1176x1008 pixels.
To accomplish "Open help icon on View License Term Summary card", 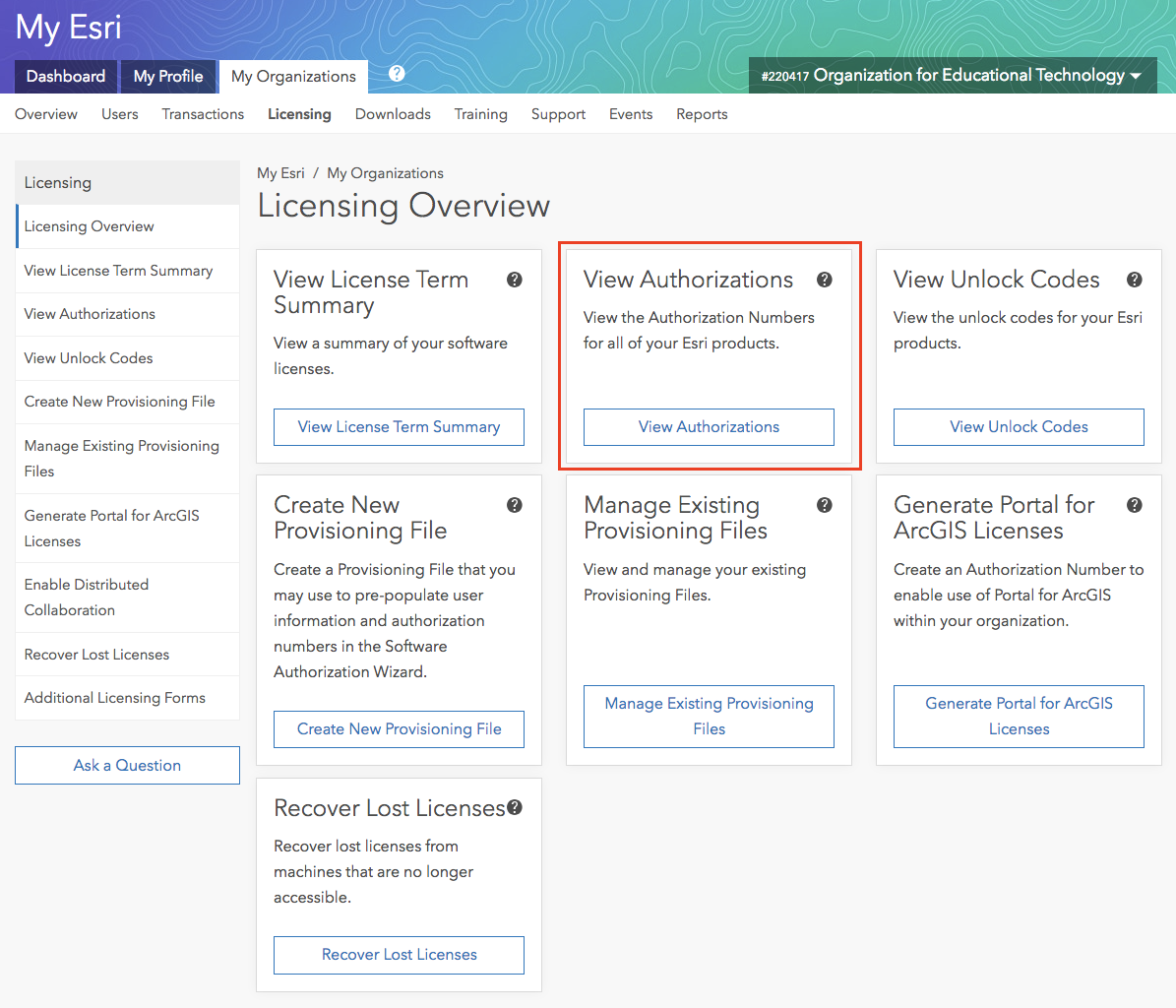I will (x=515, y=280).
